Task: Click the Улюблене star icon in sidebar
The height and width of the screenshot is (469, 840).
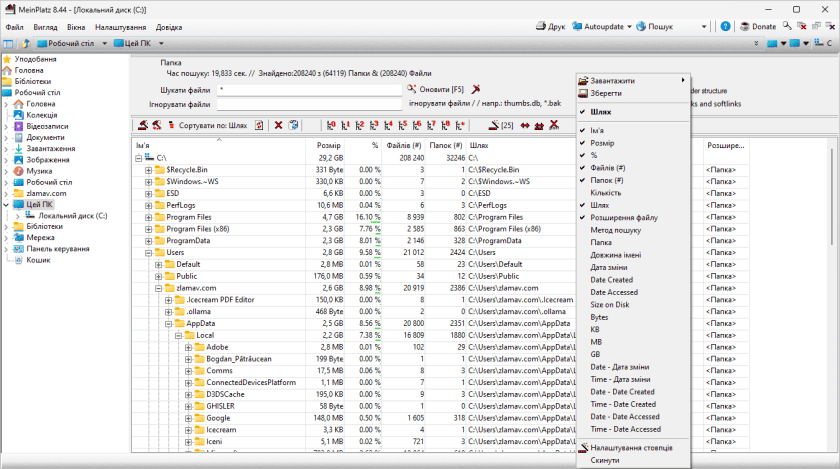Action: 7,59
